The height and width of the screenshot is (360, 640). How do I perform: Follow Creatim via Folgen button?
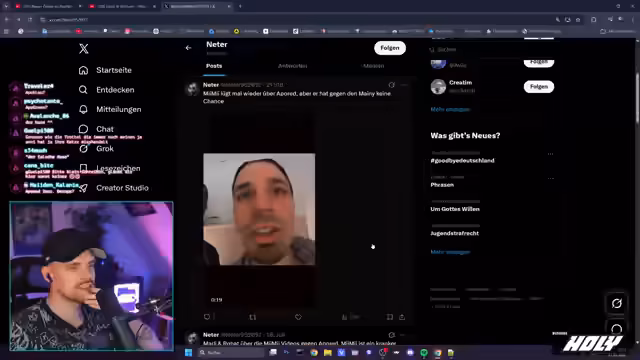click(x=539, y=87)
